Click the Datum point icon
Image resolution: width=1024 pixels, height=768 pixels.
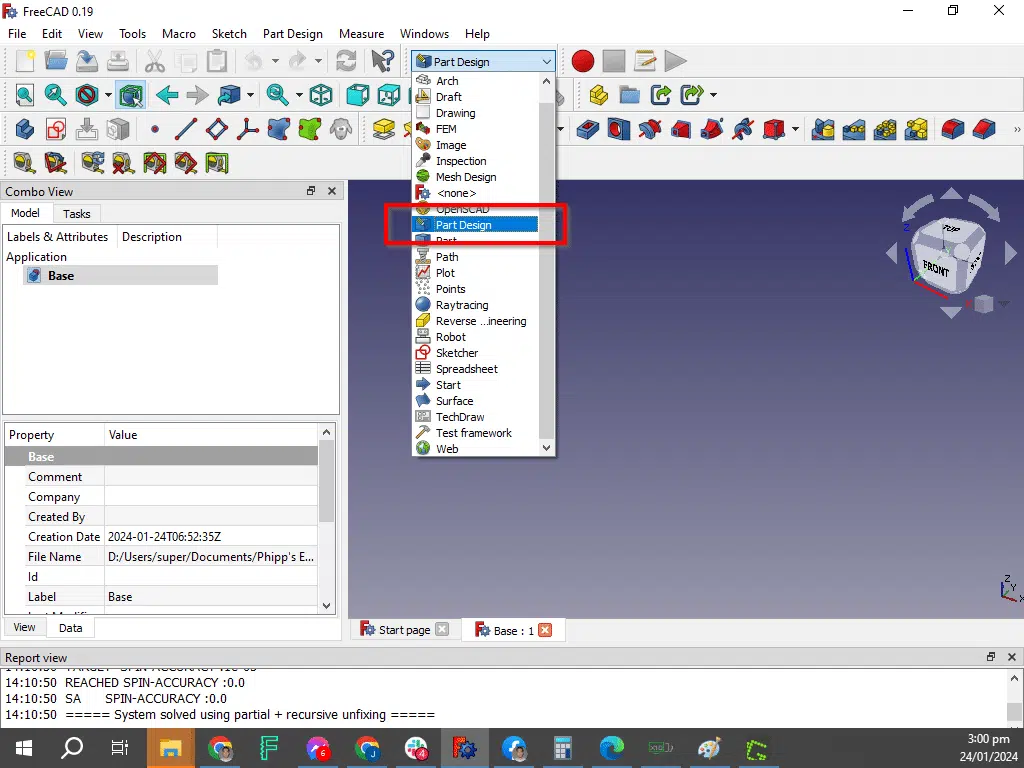(x=155, y=129)
